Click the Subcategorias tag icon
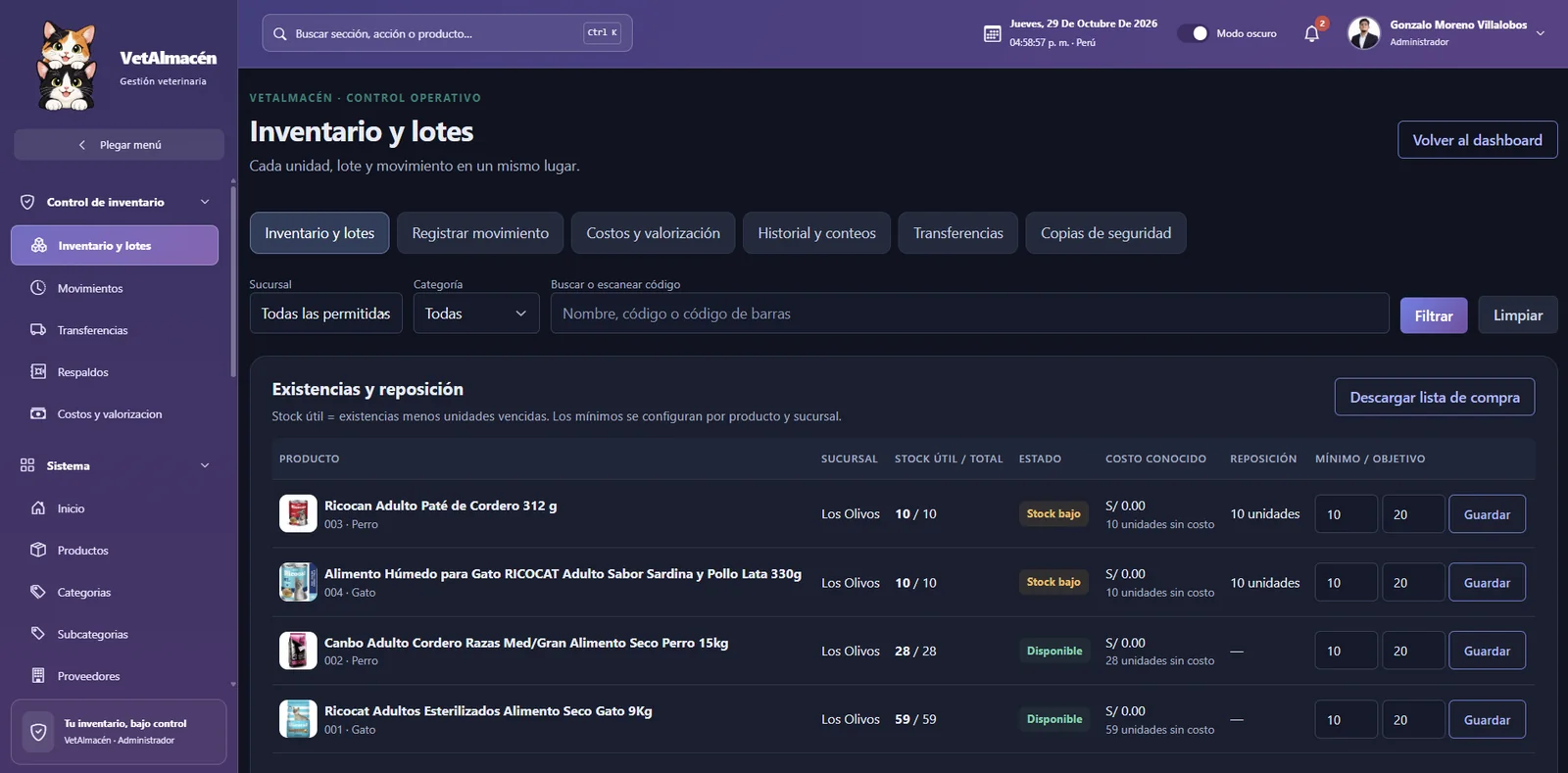Viewport: 1568px width, 773px height. coord(38,634)
